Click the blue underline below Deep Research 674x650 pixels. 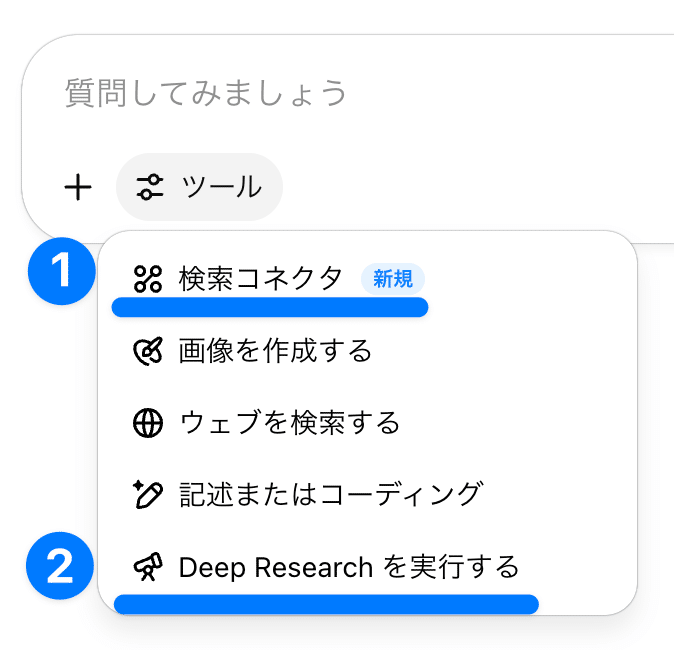tap(326, 603)
